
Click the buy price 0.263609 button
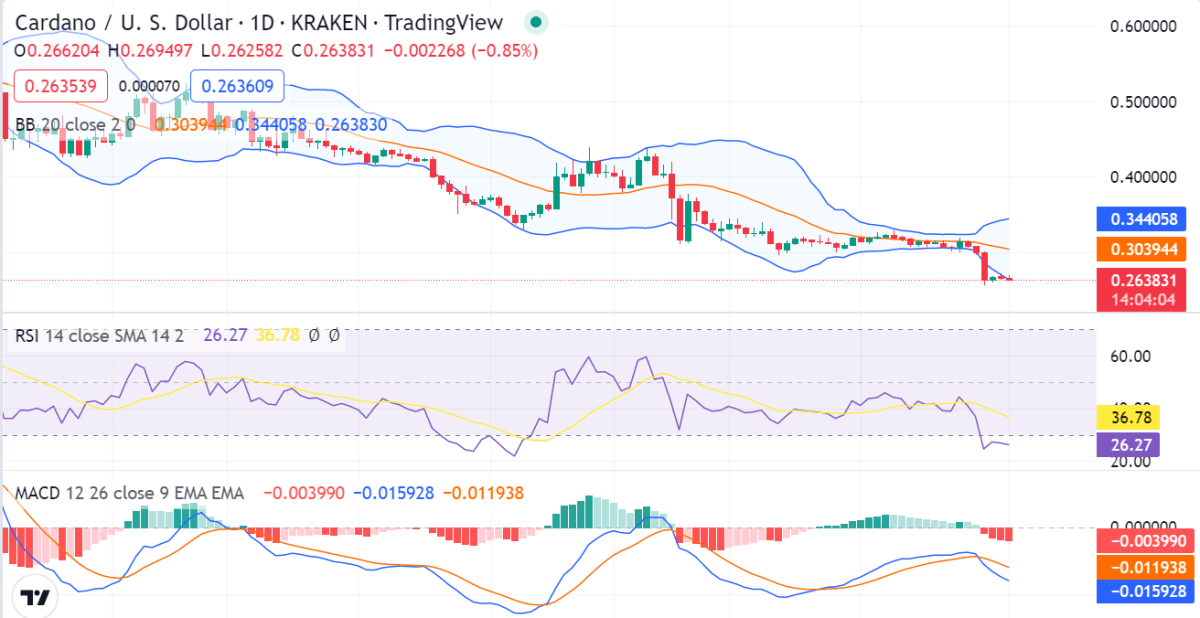[237, 87]
